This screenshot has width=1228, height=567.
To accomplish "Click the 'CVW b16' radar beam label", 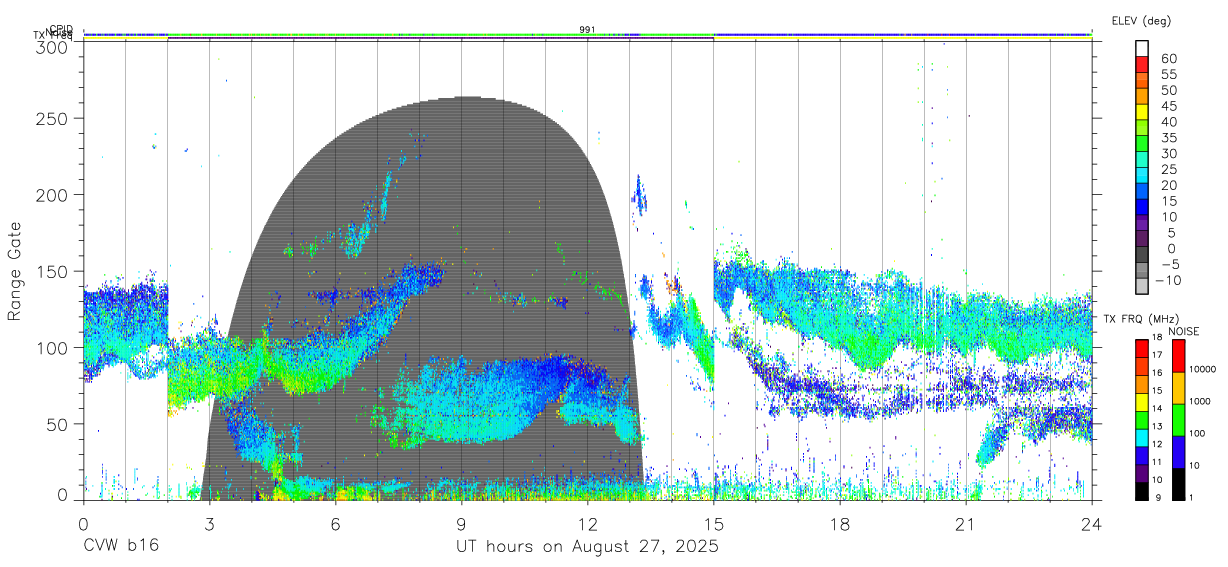I will 120,546.
